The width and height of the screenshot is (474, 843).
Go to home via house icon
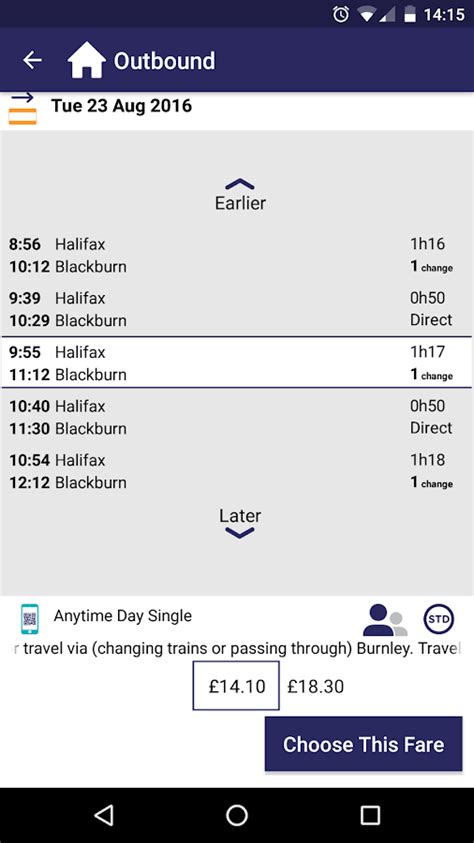coord(87,60)
